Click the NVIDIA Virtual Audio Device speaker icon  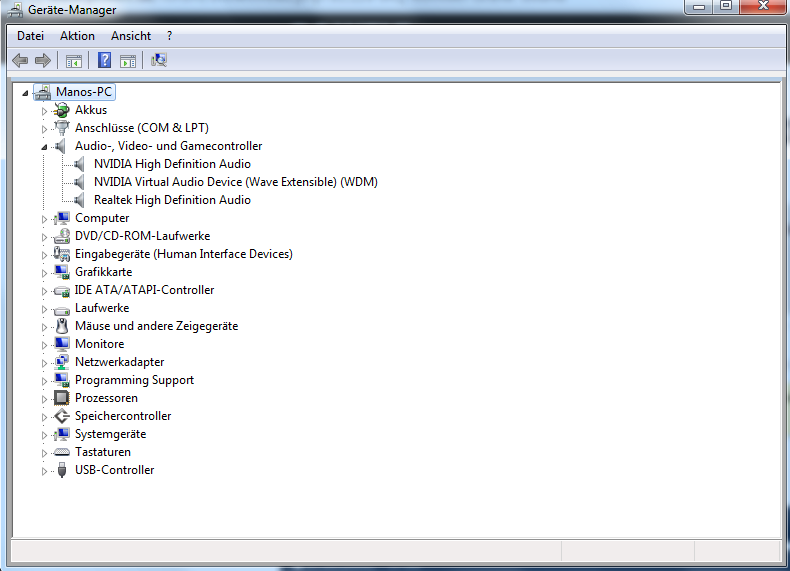[79, 182]
